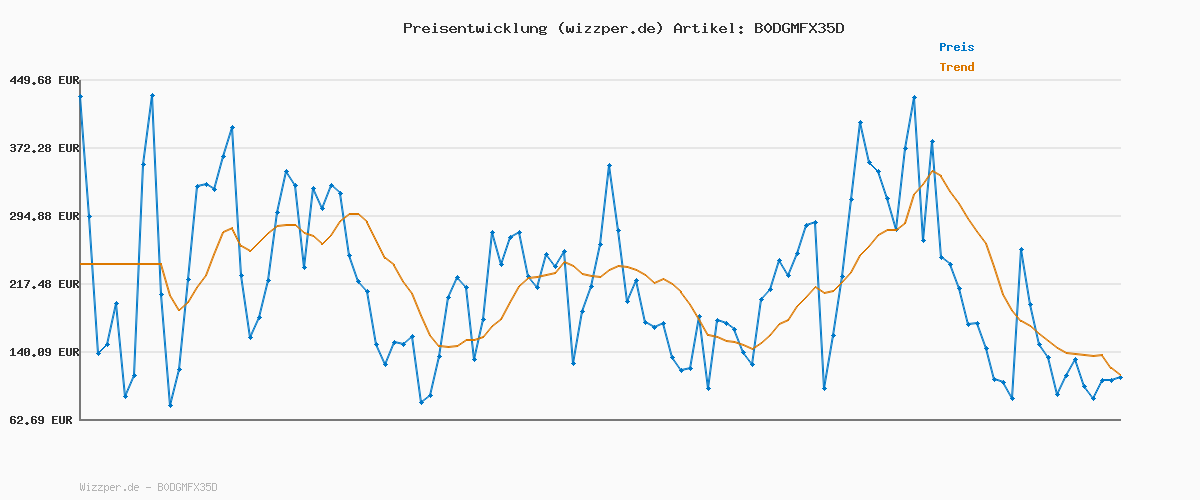Image resolution: width=1200 pixels, height=500 pixels.
Task: Click the first blue price data point
Action: point(80,96)
